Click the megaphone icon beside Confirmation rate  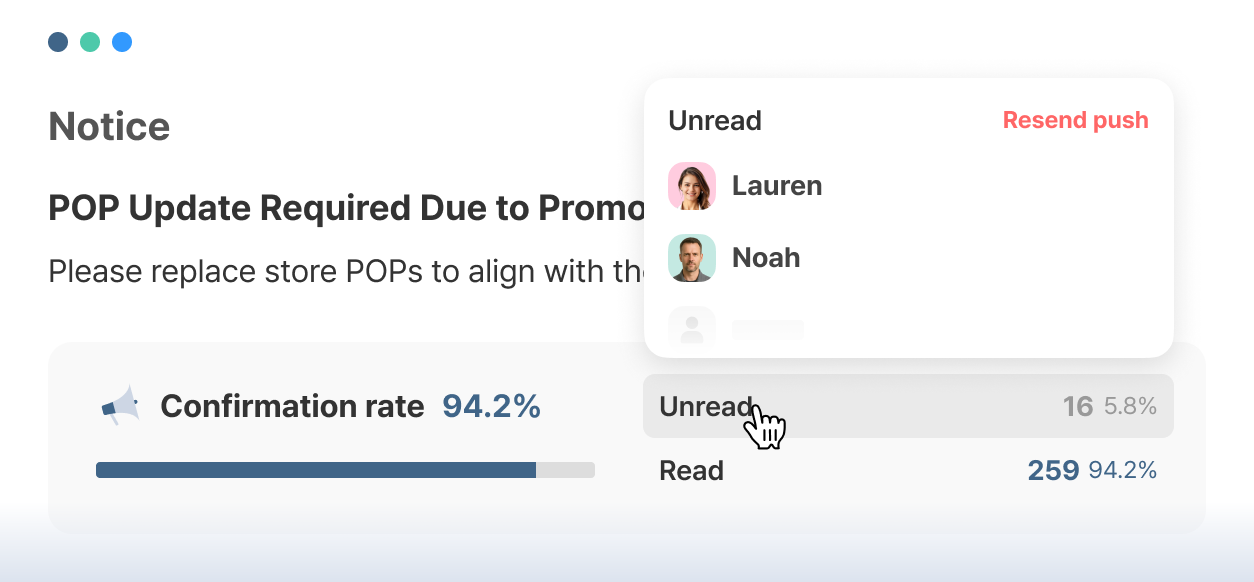click(x=120, y=406)
